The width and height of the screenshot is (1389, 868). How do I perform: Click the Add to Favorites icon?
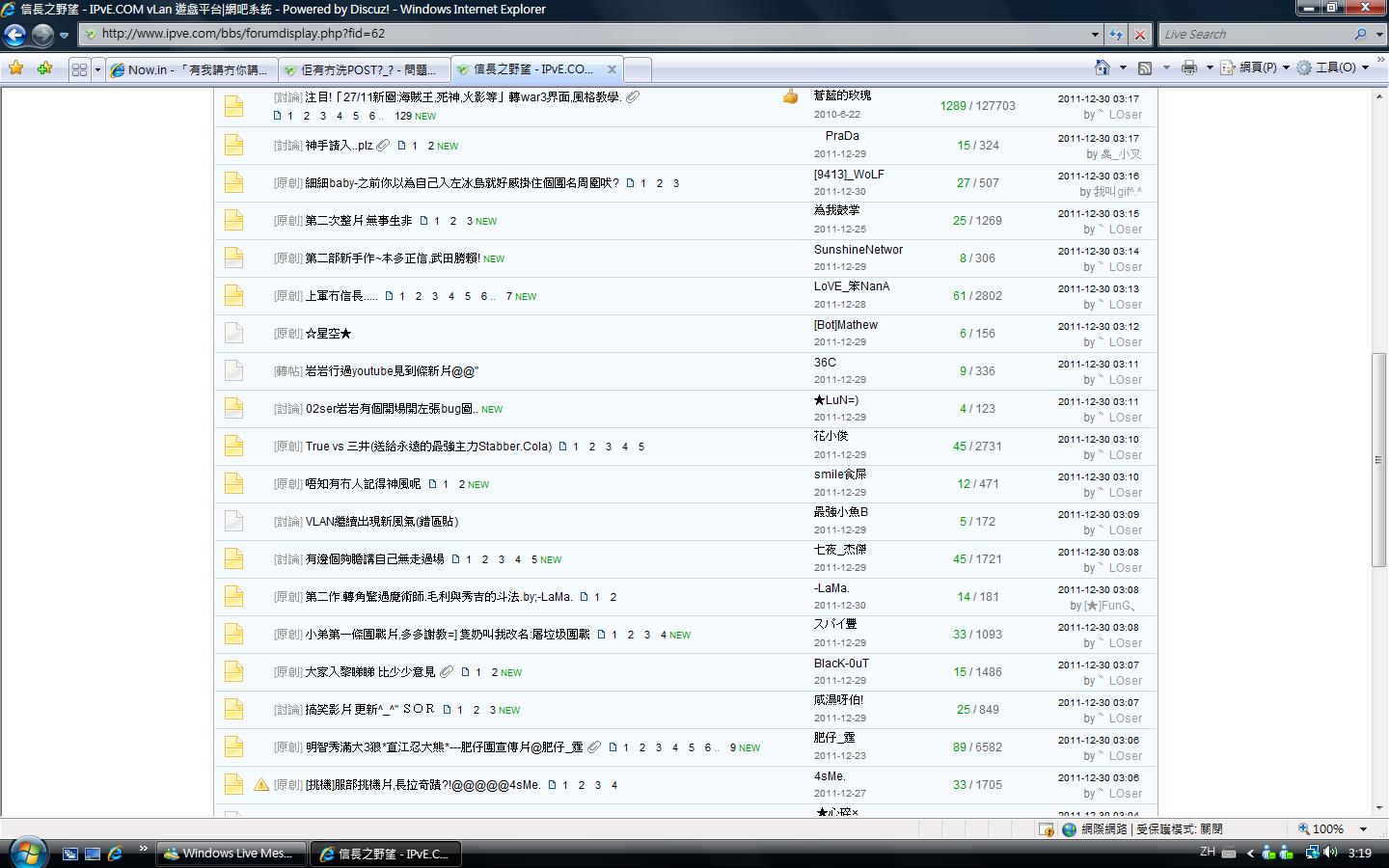click(x=44, y=68)
